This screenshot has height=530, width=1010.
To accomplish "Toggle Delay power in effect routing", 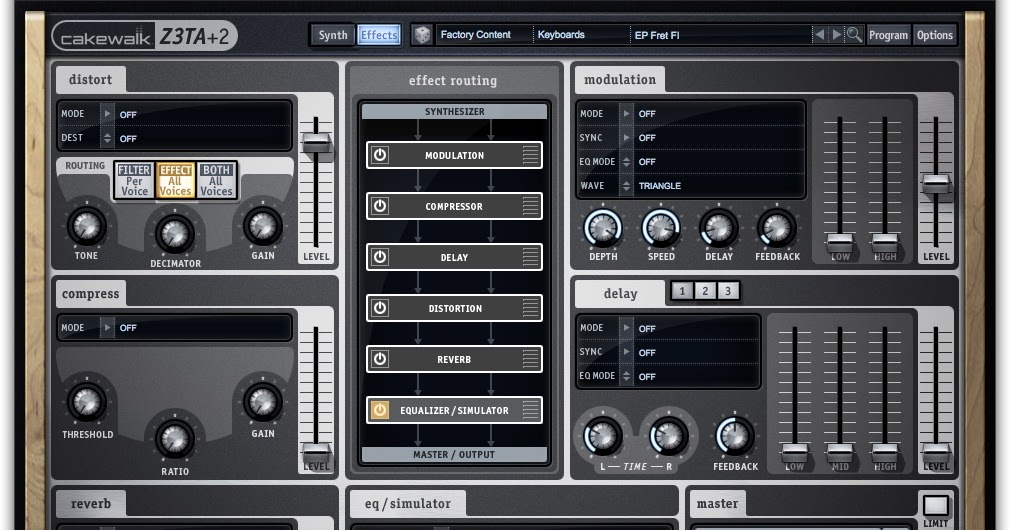I will coord(380,257).
